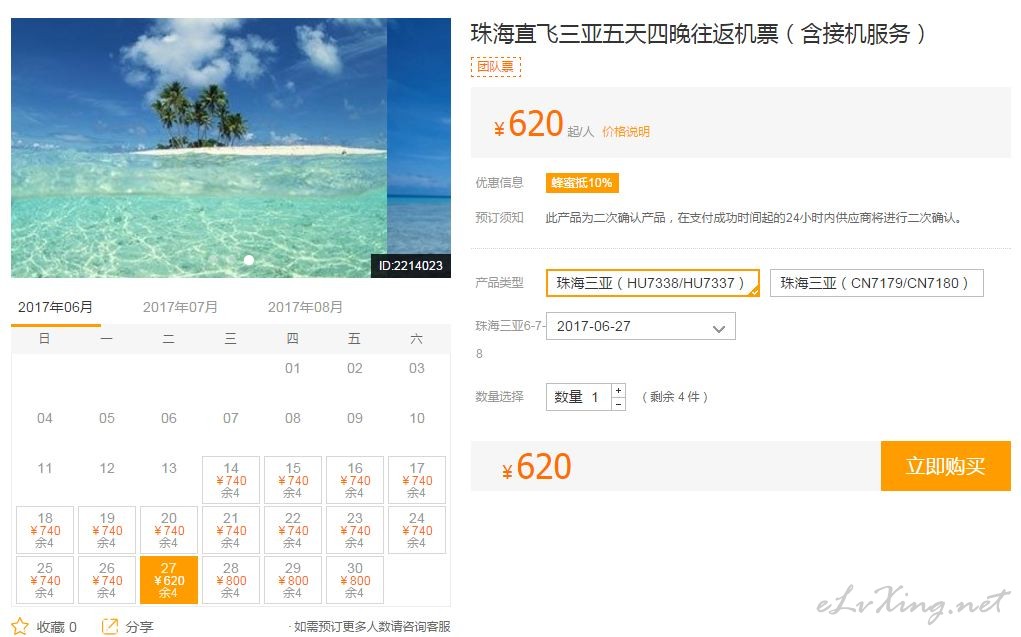Choose June 30 priced at ¥800
Image resolution: width=1021 pixels, height=637 pixels.
click(x=355, y=580)
